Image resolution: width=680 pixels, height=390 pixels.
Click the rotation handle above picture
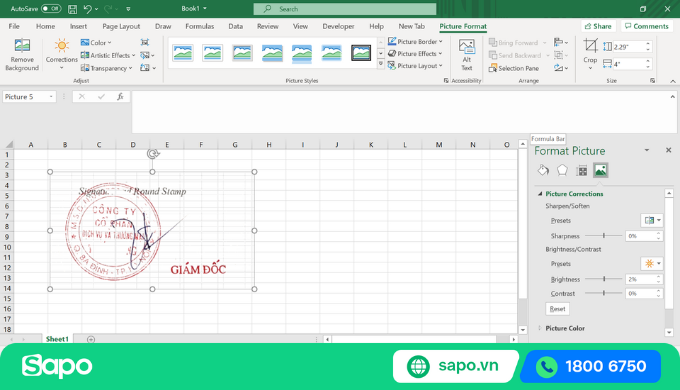[153, 154]
